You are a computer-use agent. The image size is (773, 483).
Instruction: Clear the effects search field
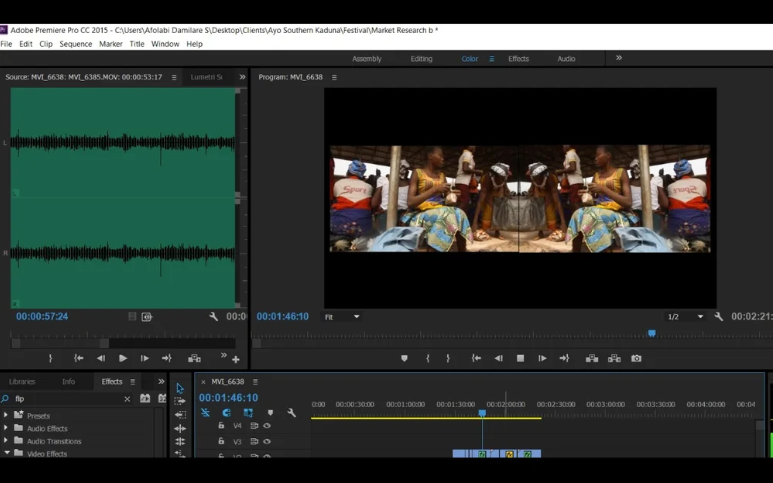127,399
